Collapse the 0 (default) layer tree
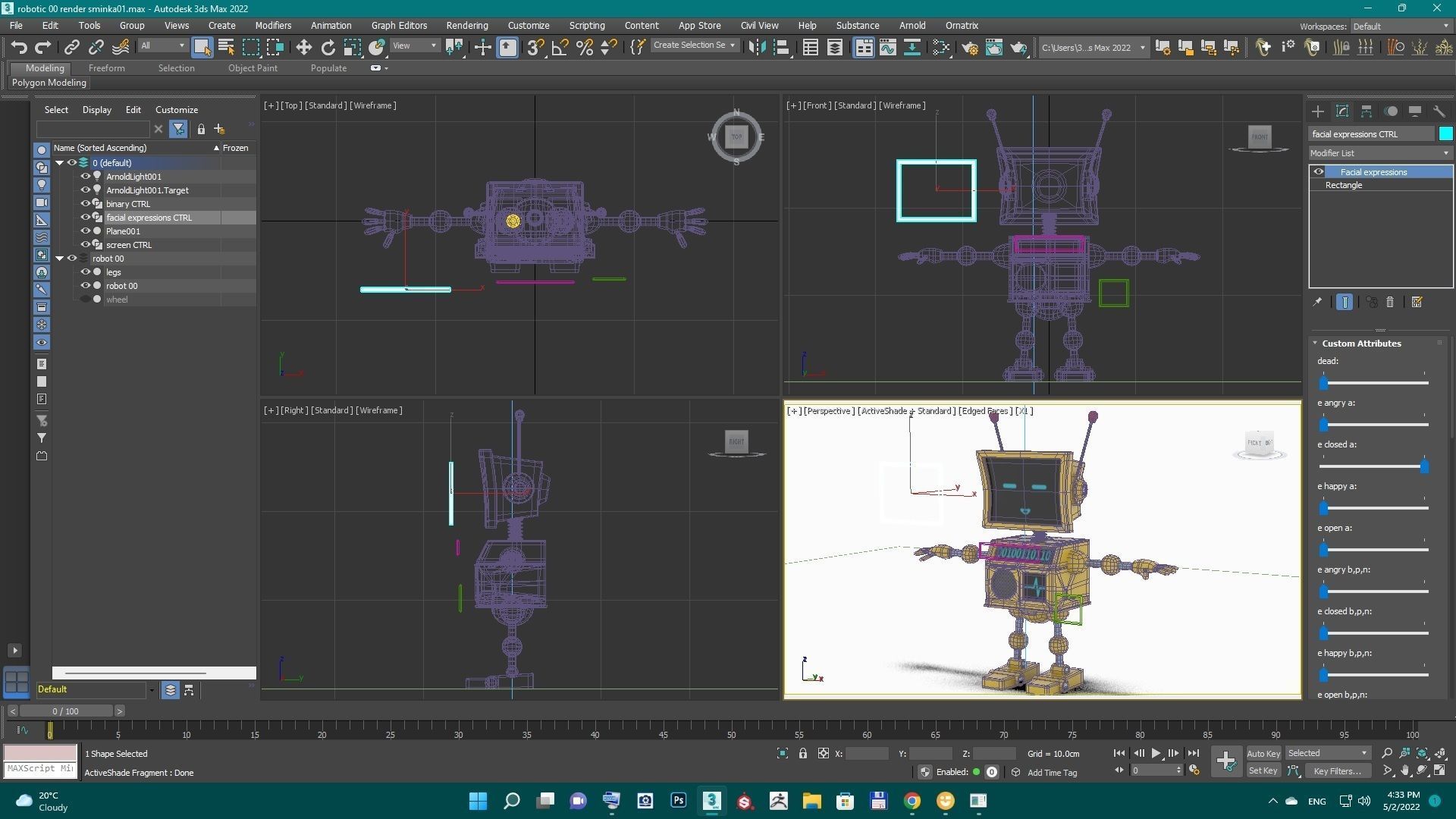1456x819 pixels. click(59, 163)
